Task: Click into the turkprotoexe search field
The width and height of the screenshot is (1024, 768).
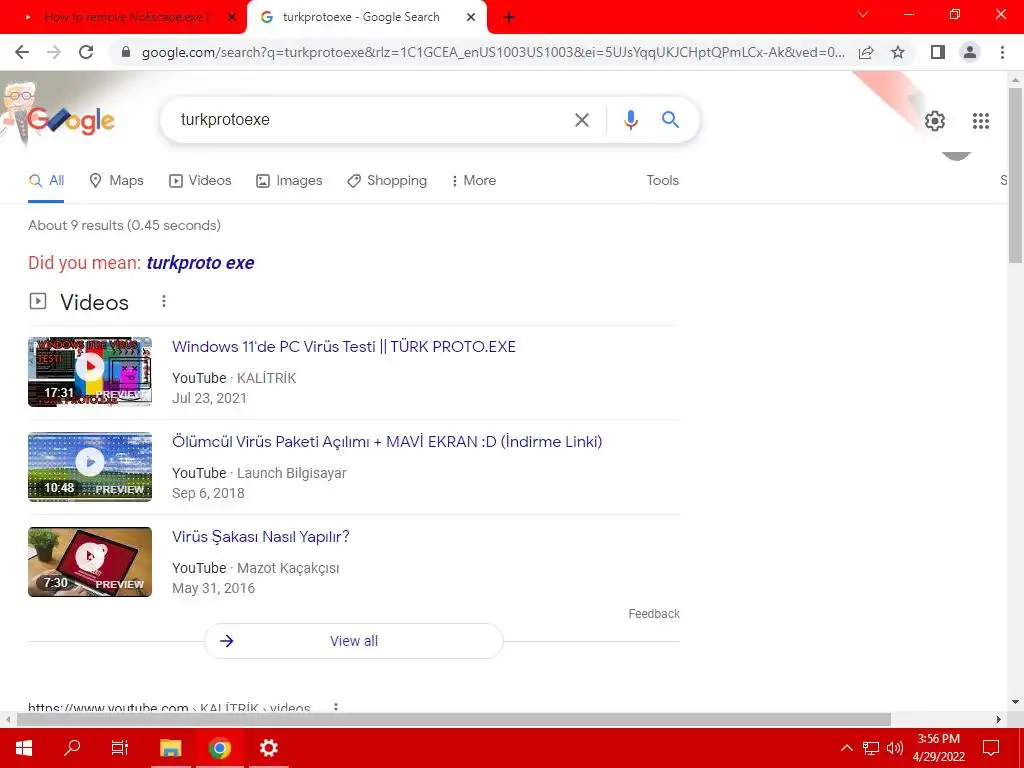Action: tap(369, 120)
